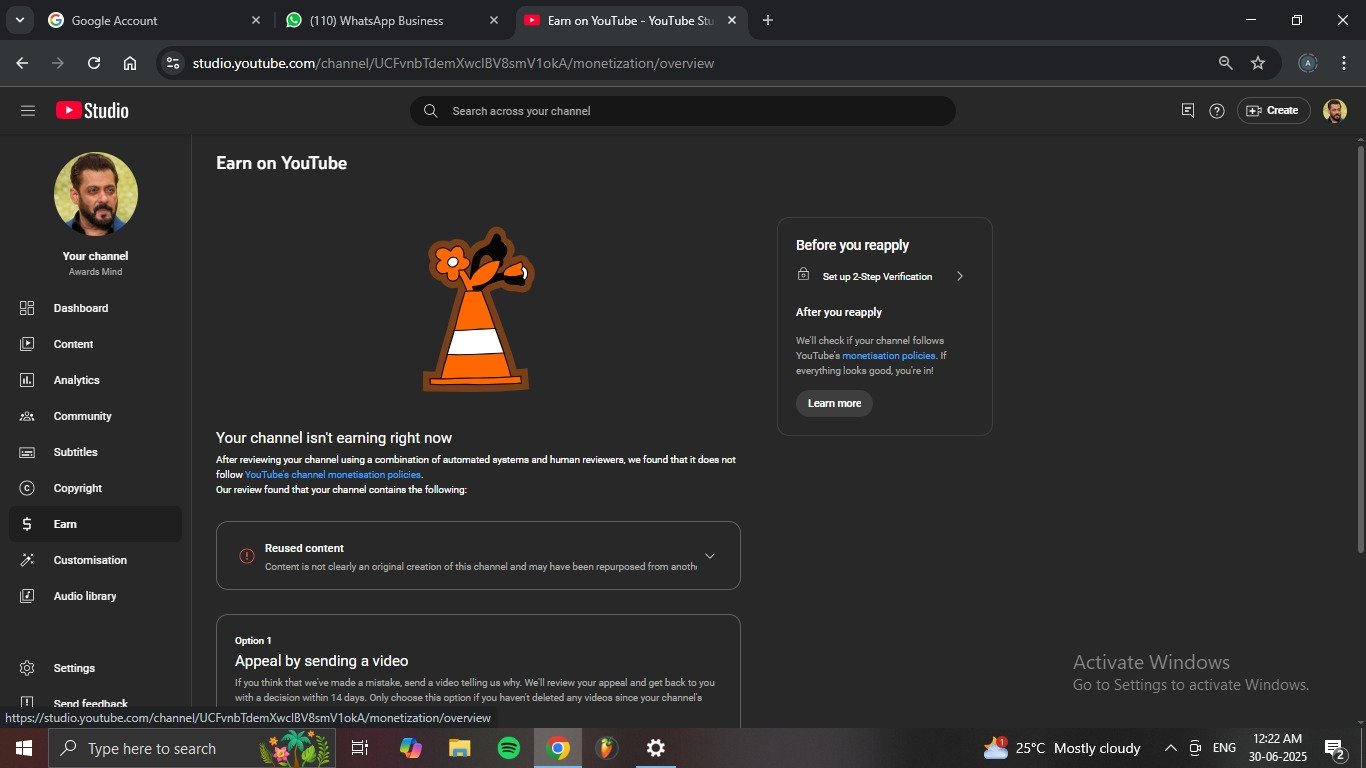Image resolution: width=1366 pixels, height=768 pixels.
Task: Click the Copyright symbol icon
Action: pyautogui.click(x=27, y=488)
